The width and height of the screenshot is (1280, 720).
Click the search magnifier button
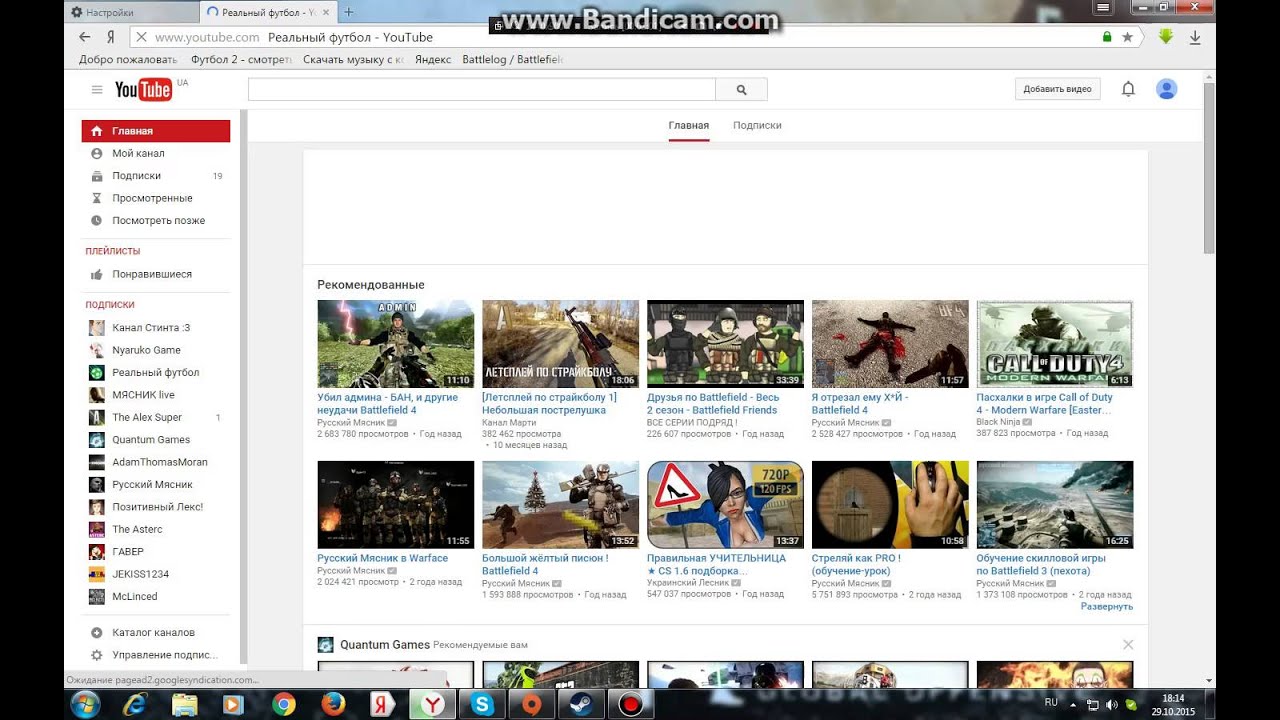[x=741, y=90]
